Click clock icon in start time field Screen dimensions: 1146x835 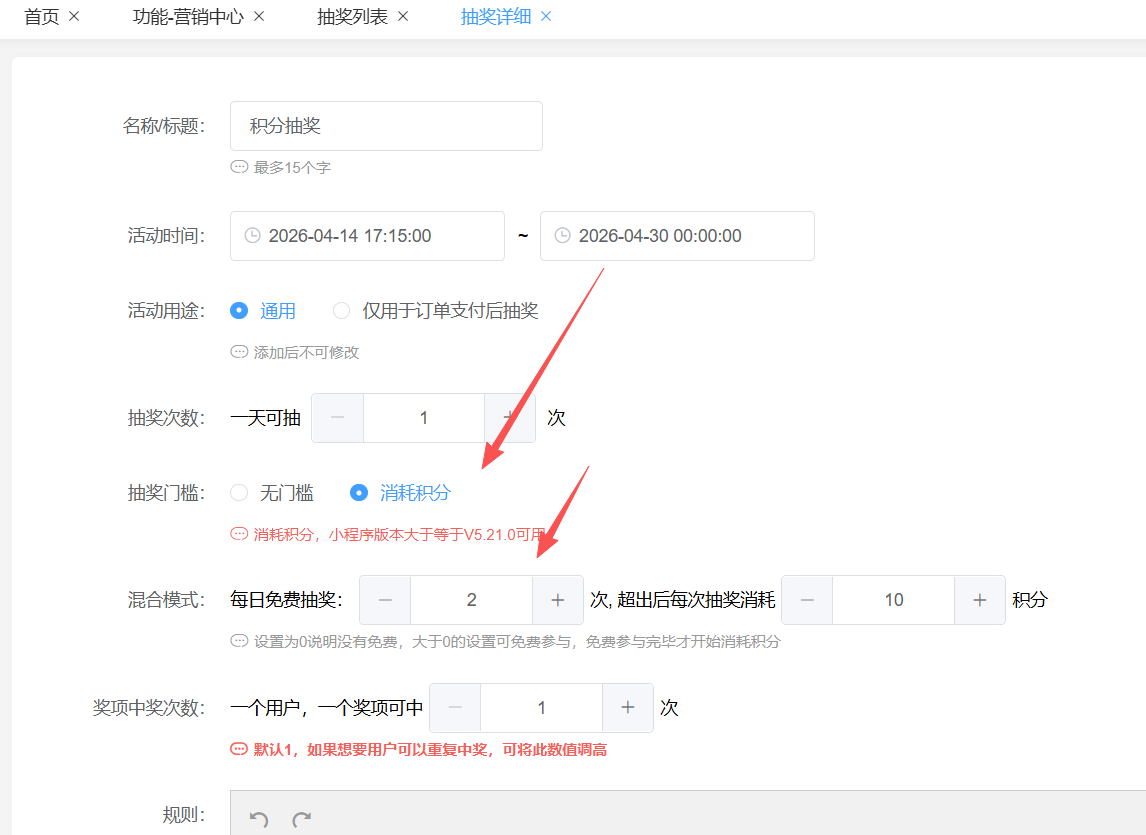pos(252,236)
